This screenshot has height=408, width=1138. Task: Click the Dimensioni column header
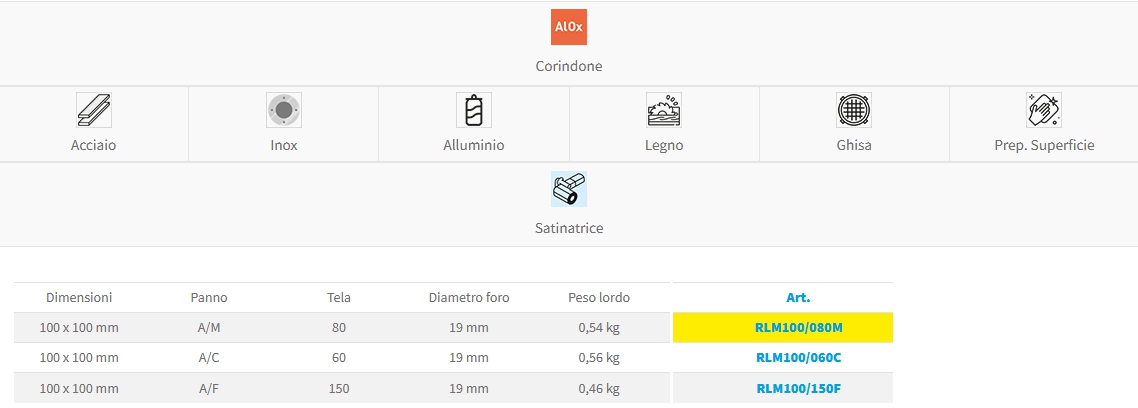point(79,297)
